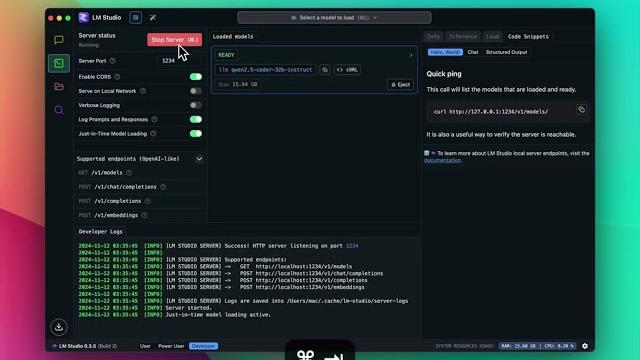
Task: Show info for /v1/chat/completions endpoint
Action: (163, 187)
